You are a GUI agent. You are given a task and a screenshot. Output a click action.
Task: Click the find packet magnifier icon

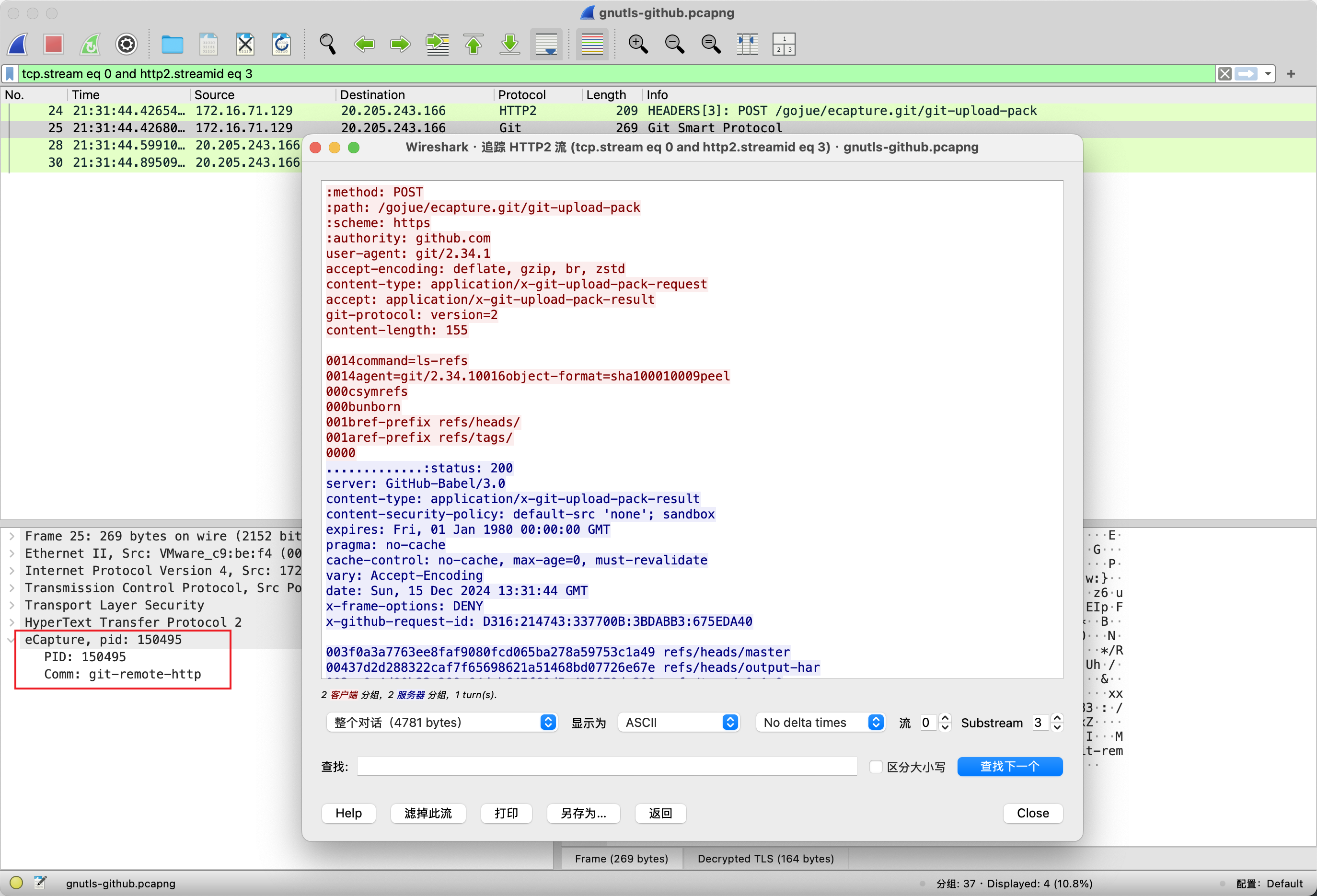[x=327, y=44]
